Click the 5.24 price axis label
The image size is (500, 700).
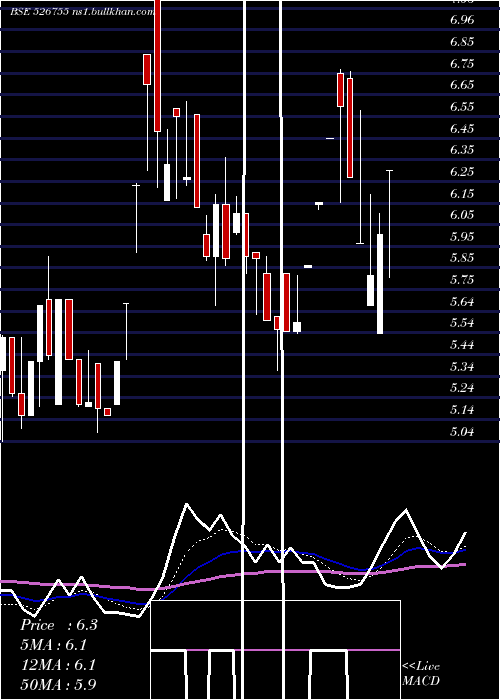point(462,388)
